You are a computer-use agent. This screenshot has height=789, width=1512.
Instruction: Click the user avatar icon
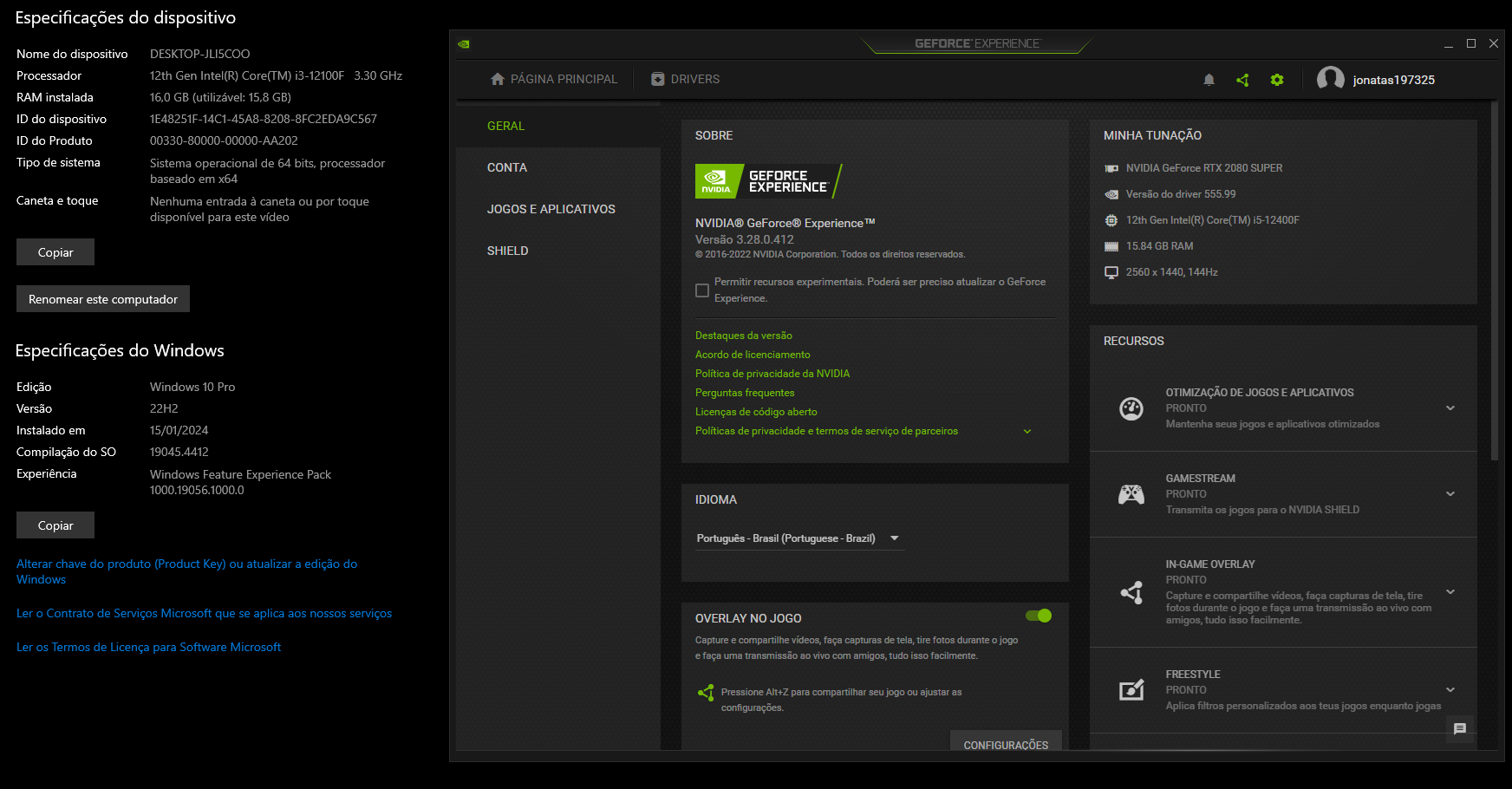coord(1330,79)
